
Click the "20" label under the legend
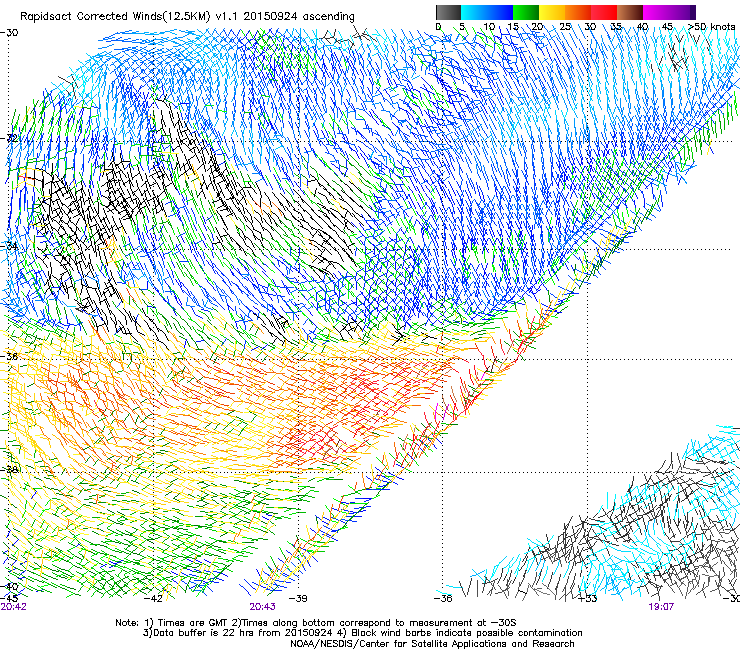click(538, 27)
